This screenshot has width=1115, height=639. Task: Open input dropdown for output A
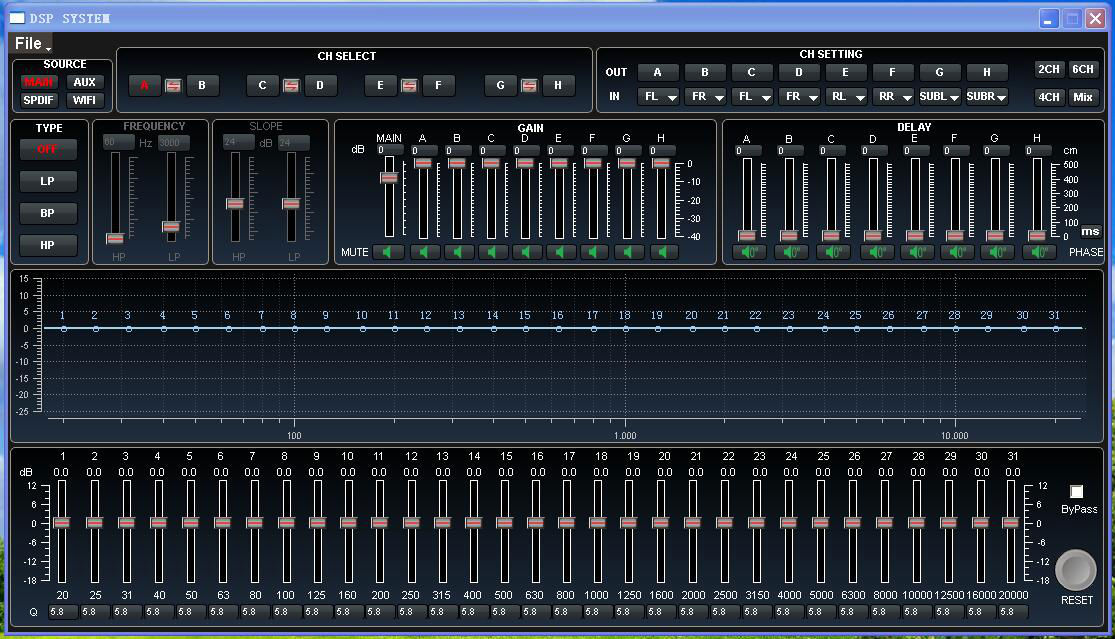click(658, 97)
